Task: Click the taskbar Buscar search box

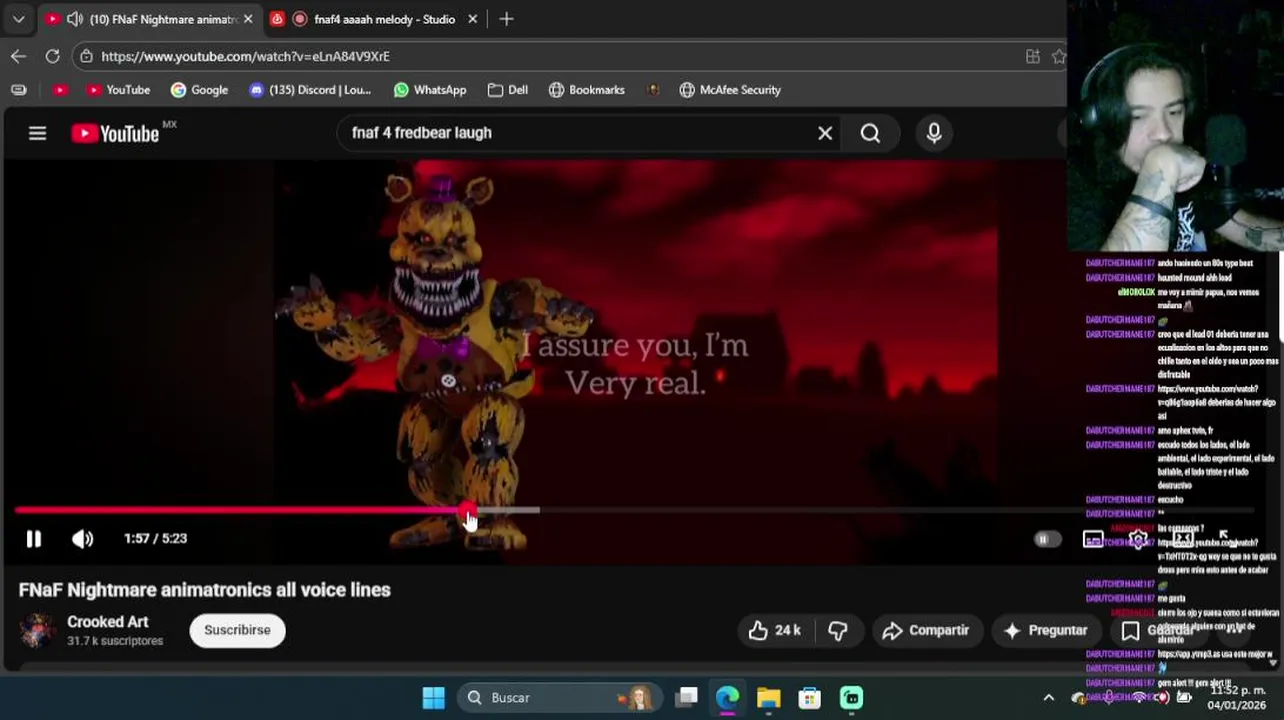Action: point(558,698)
